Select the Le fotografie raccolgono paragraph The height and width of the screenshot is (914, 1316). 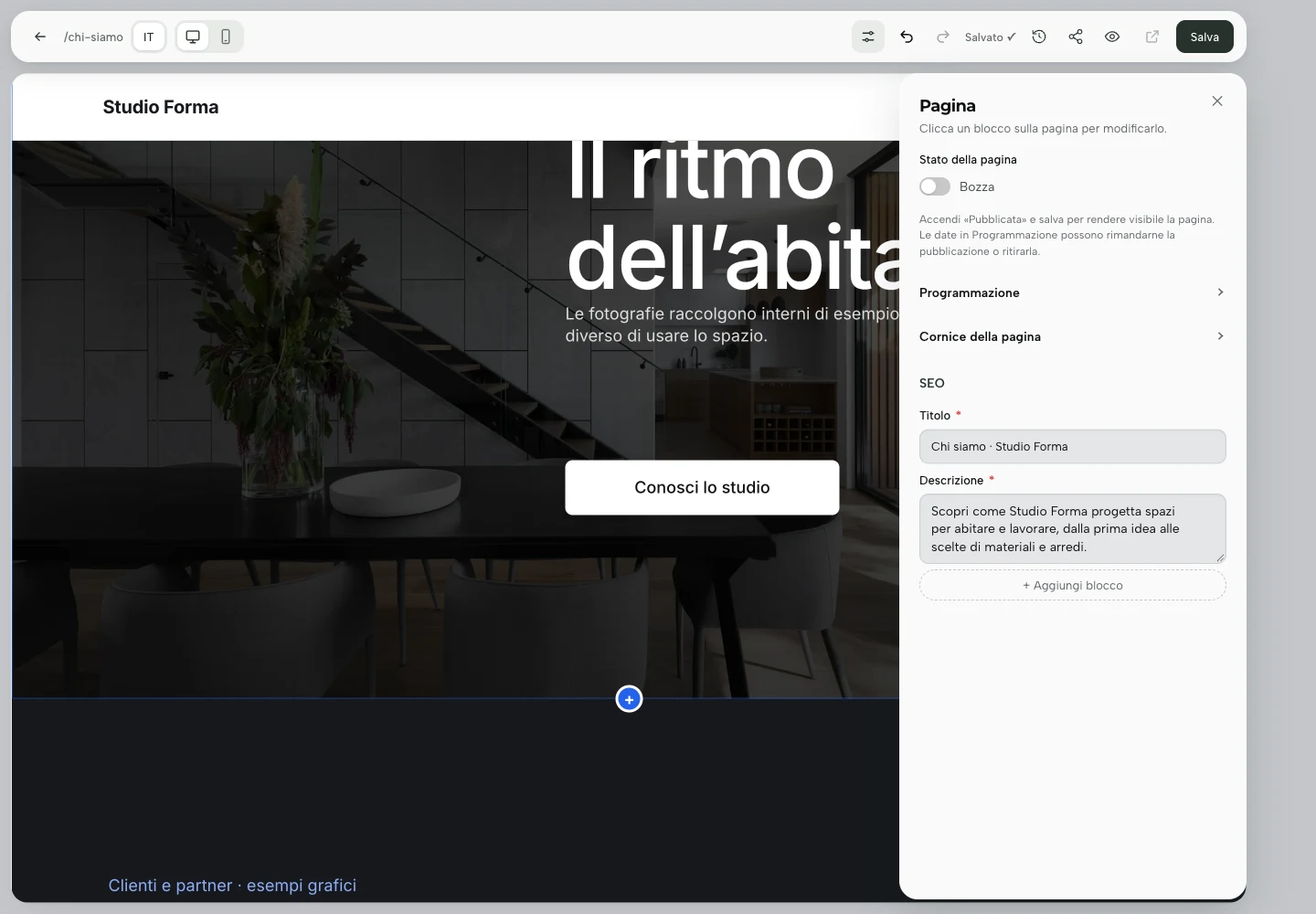pyautogui.click(x=732, y=324)
